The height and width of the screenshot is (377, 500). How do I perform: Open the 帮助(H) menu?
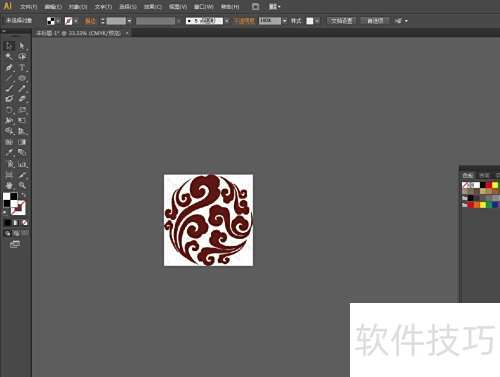(x=230, y=7)
